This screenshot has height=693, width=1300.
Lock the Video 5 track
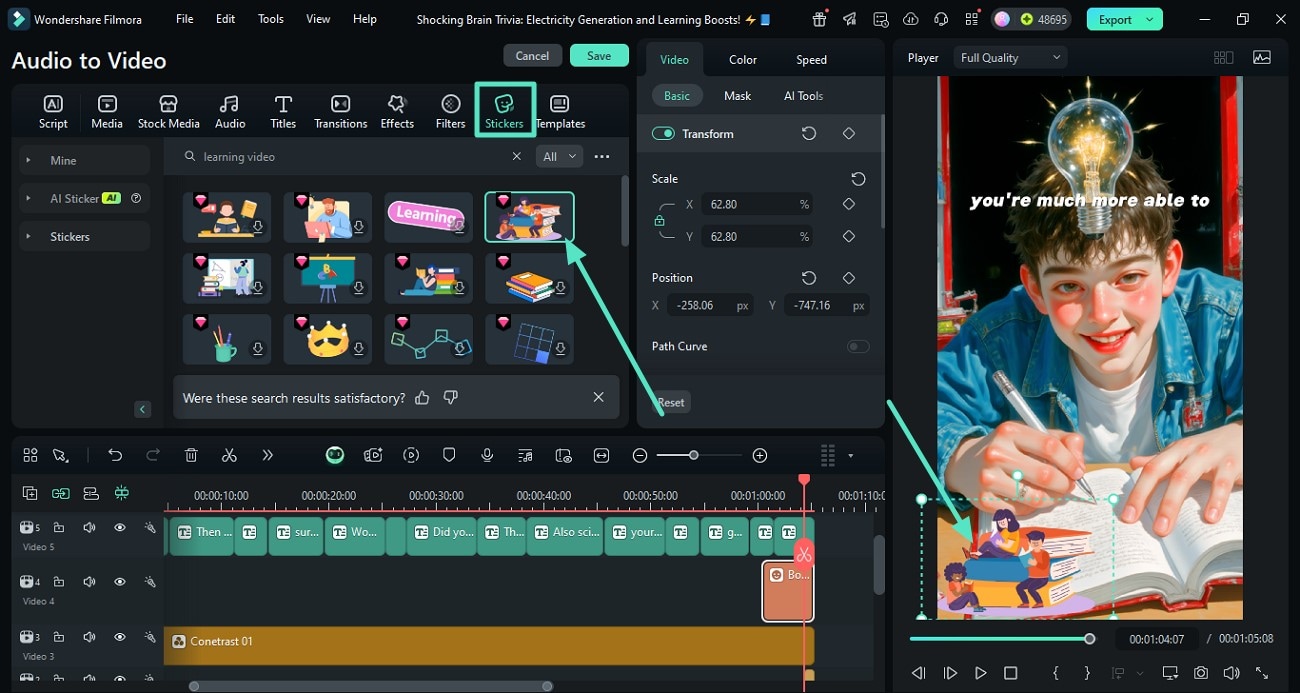coord(59,527)
